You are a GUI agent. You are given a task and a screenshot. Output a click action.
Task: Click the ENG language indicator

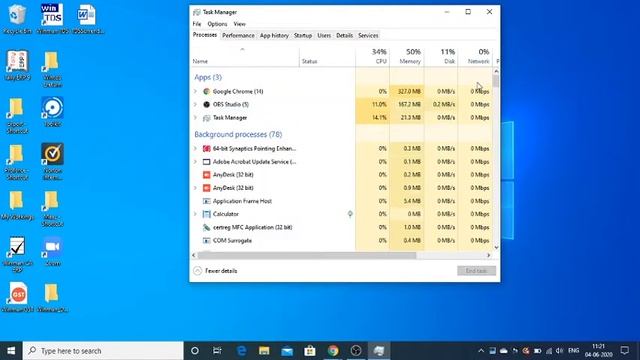[573, 351]
